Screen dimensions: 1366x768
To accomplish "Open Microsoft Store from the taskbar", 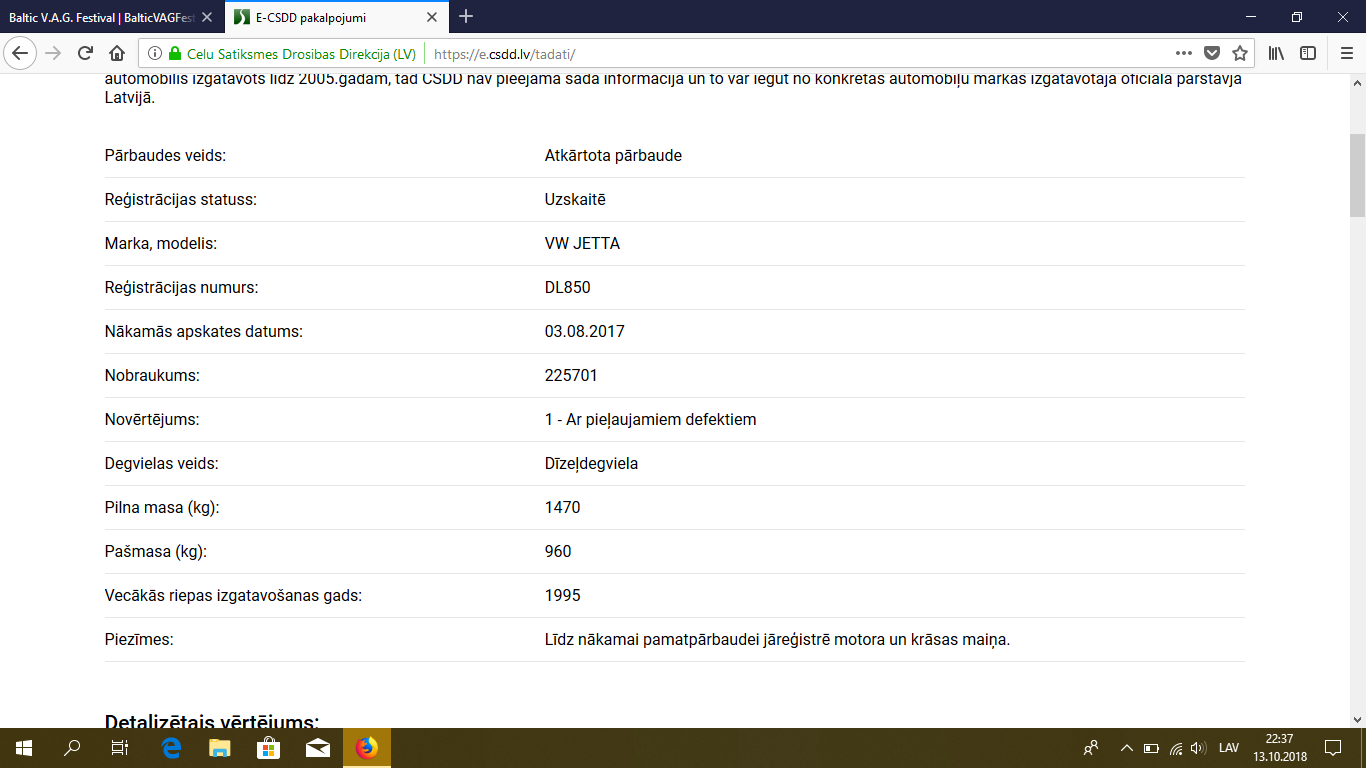I will [x=269, y=748].
